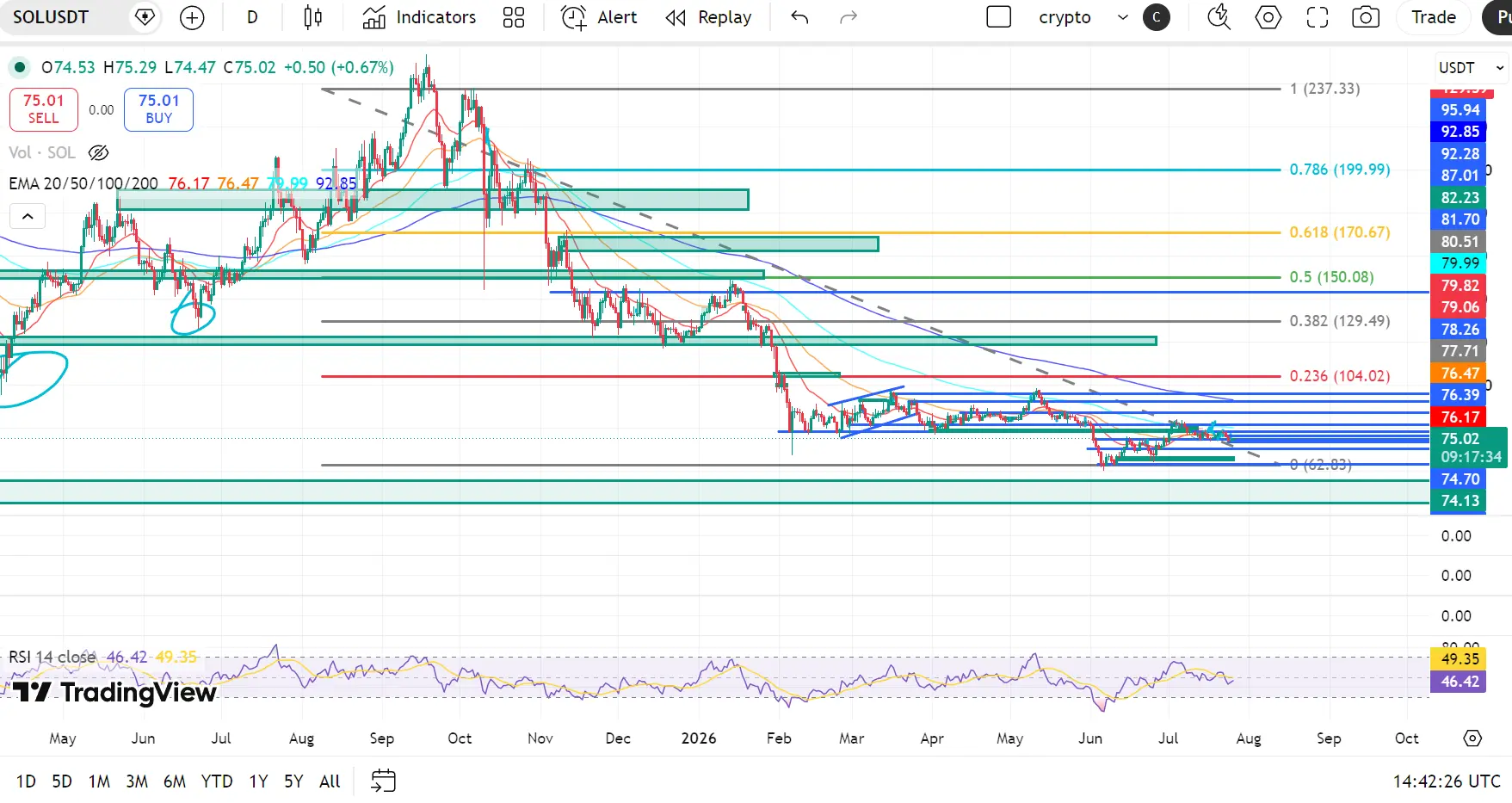This screenshot has height=803, width=1512.
Task: Click the redo arrow icon
Action: point(849,17)
